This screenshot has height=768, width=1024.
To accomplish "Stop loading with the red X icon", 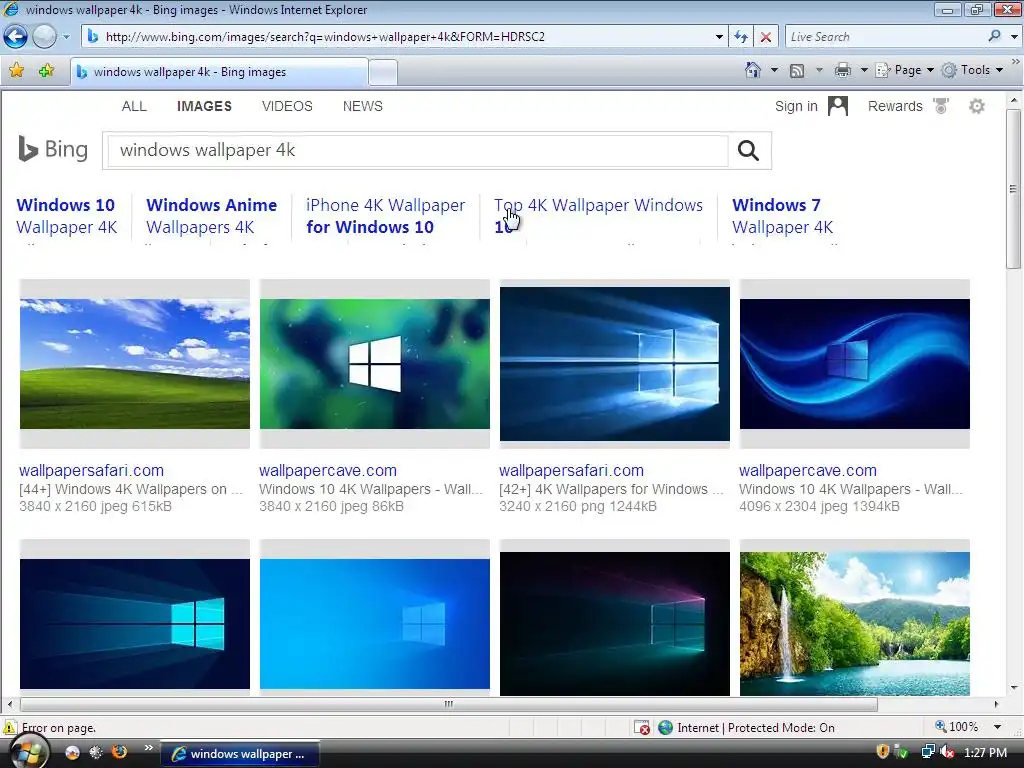I will 766,37.
